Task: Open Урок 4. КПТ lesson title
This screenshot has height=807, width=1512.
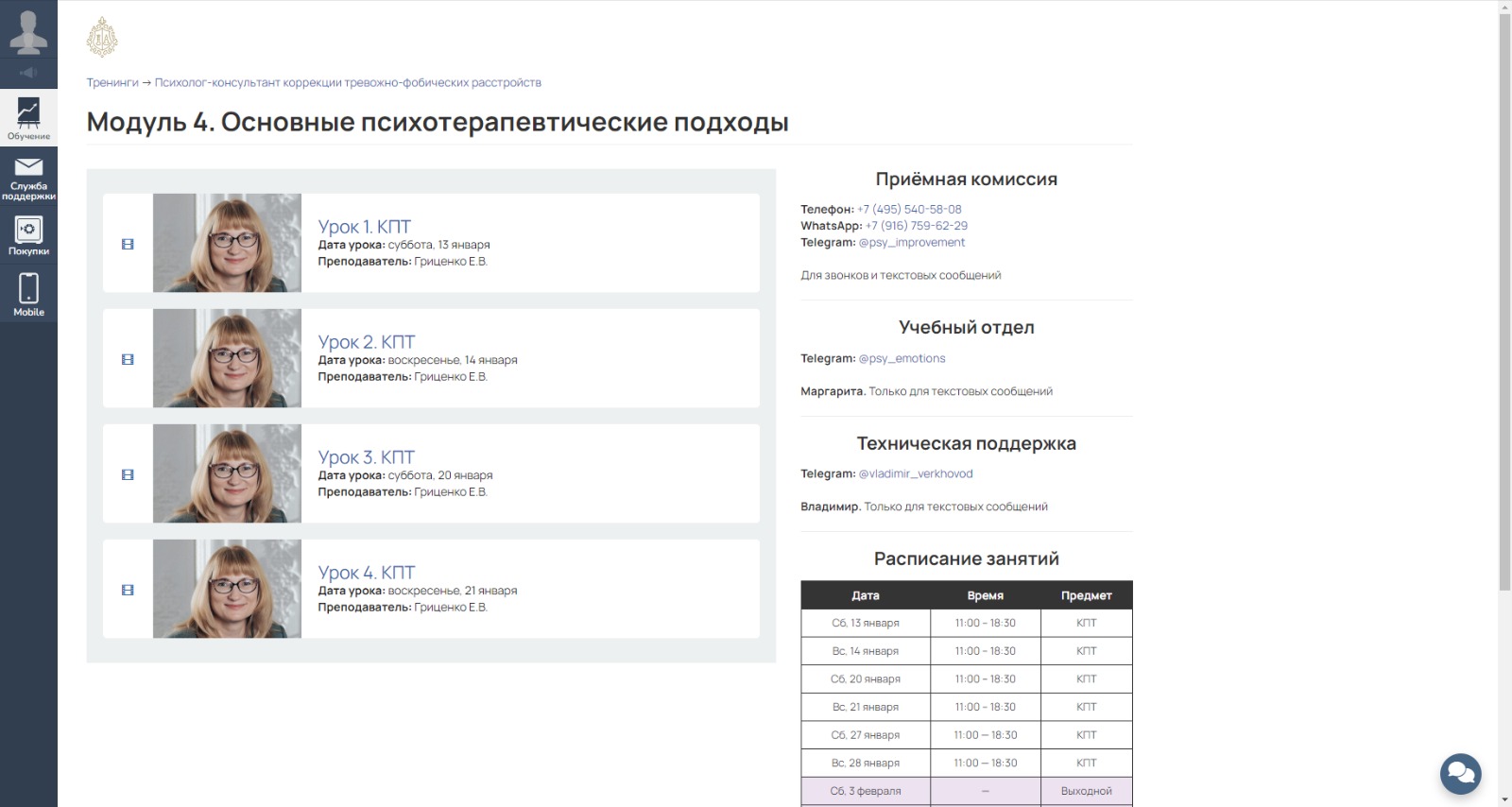Action: tap(366, 573)
